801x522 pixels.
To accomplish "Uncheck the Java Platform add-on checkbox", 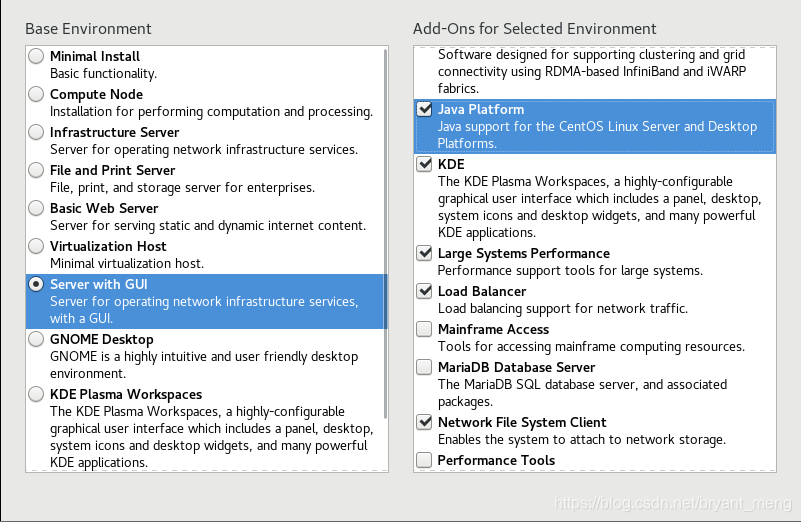I will click(424, 109).
